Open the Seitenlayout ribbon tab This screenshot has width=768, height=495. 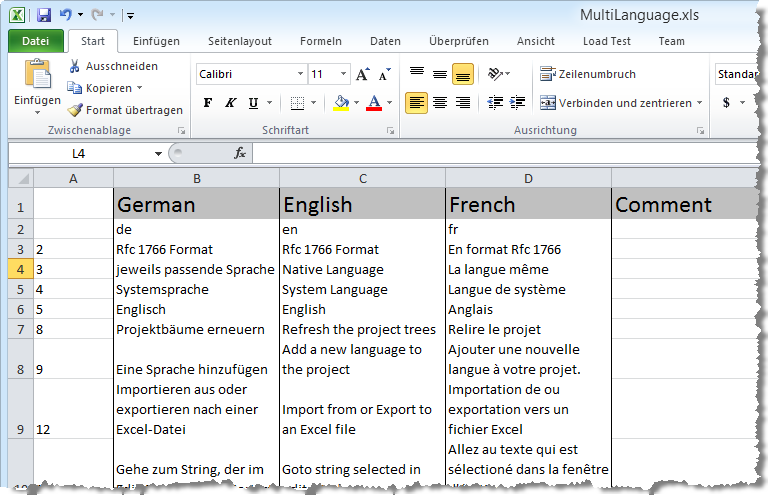pyautogui.click(x=239, y=41)
